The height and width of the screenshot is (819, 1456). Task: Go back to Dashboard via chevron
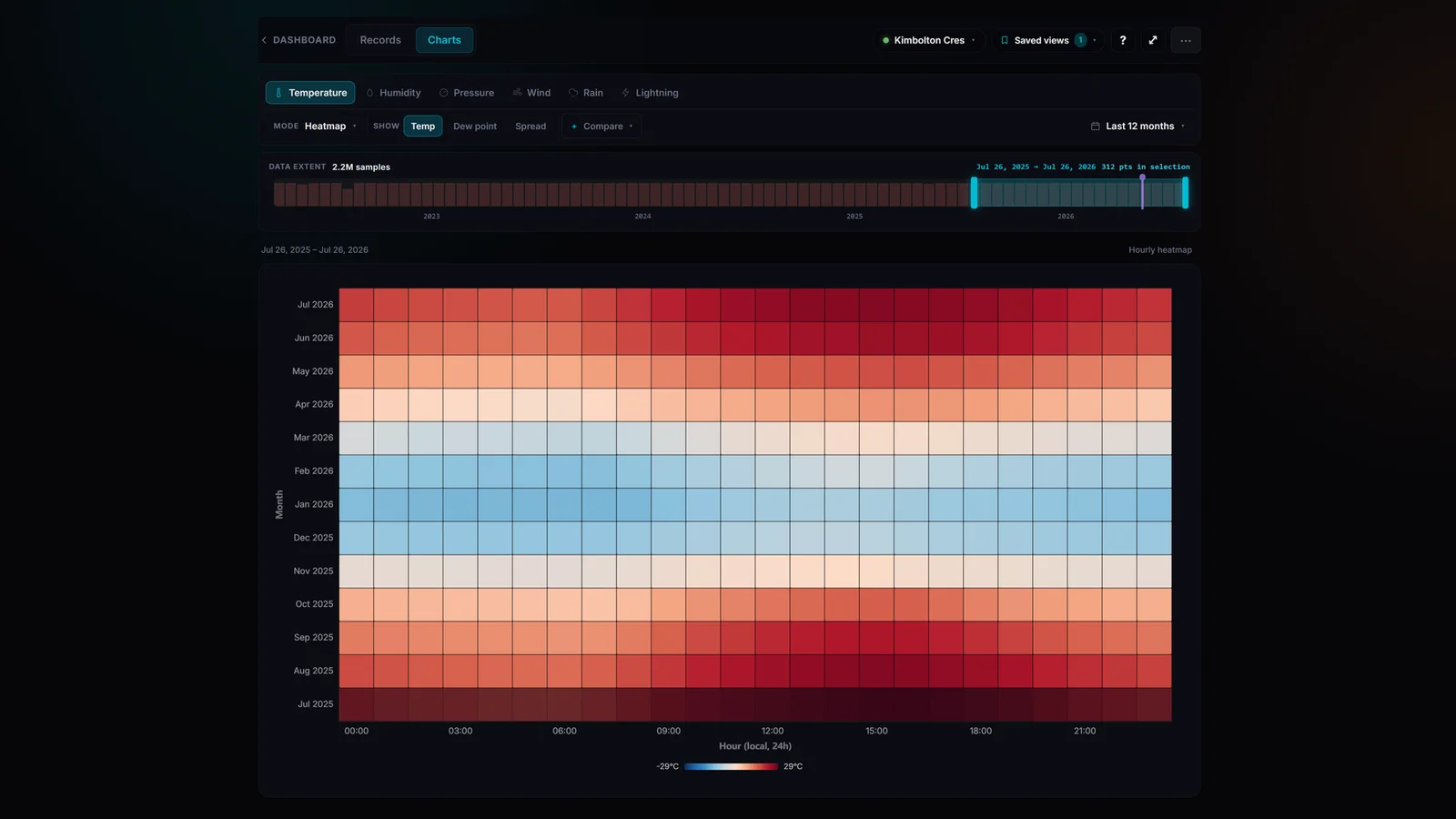264,40
